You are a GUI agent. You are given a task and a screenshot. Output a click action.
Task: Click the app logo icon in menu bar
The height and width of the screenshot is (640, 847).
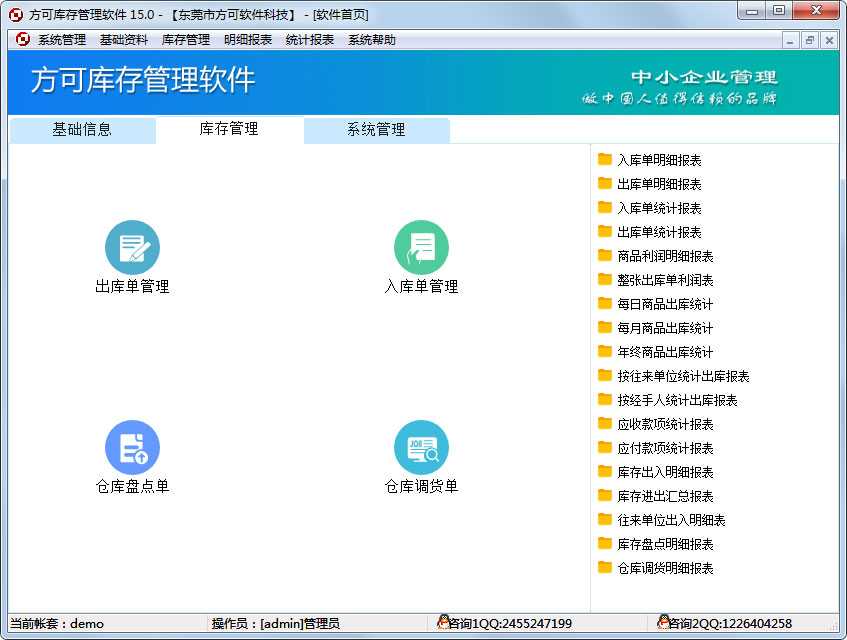[22, 40]
